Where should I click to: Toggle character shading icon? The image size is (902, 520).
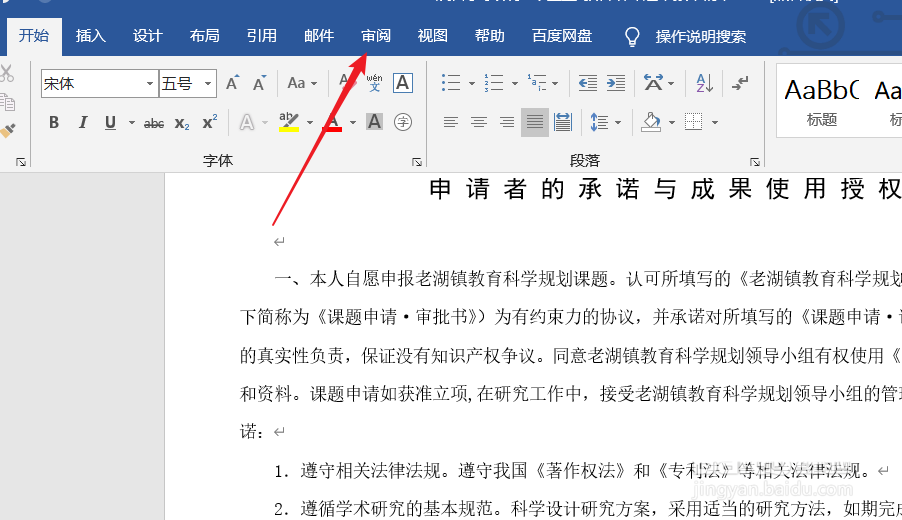tap(374, 122)
